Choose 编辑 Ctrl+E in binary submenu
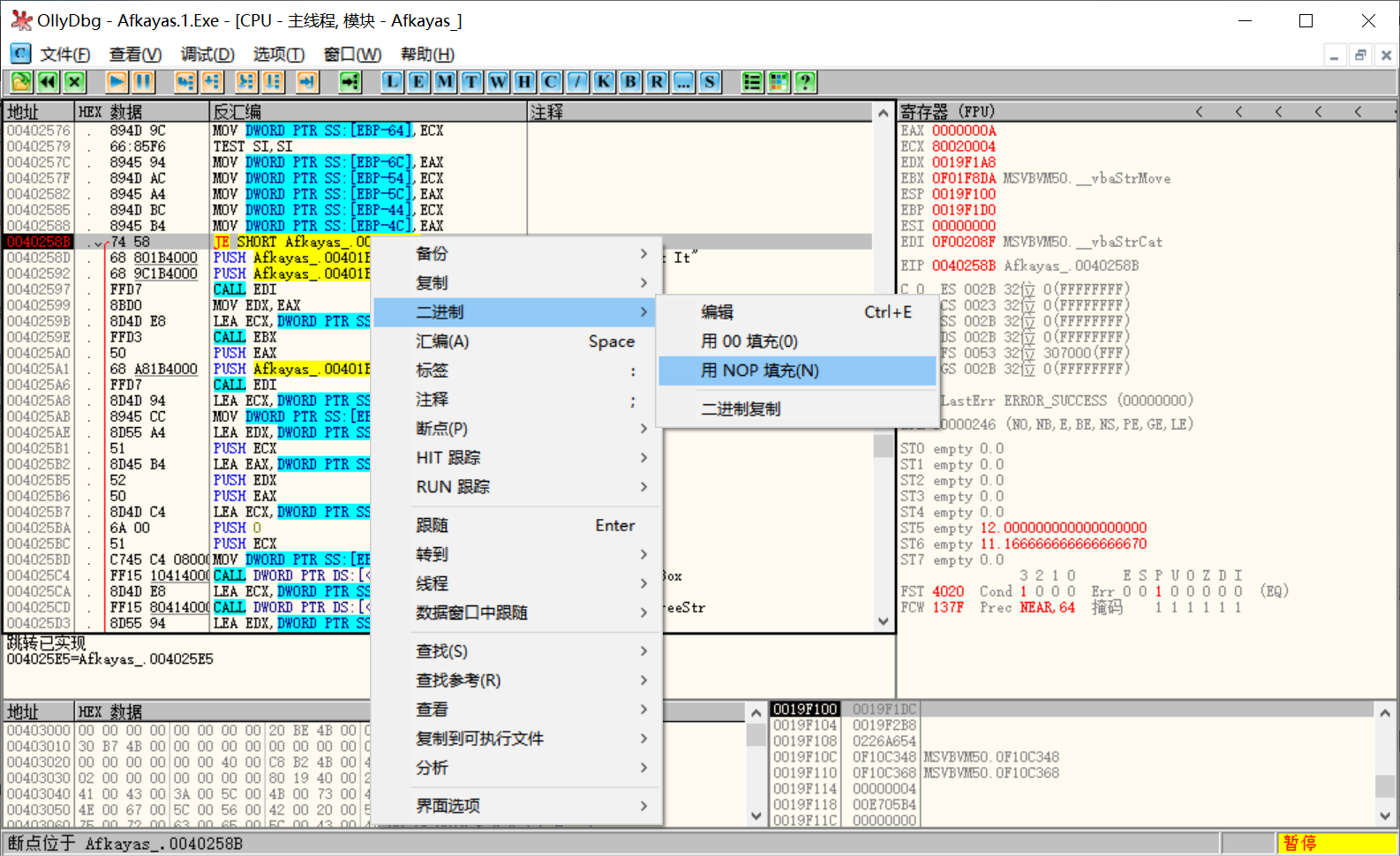 (x=797, y=312)
